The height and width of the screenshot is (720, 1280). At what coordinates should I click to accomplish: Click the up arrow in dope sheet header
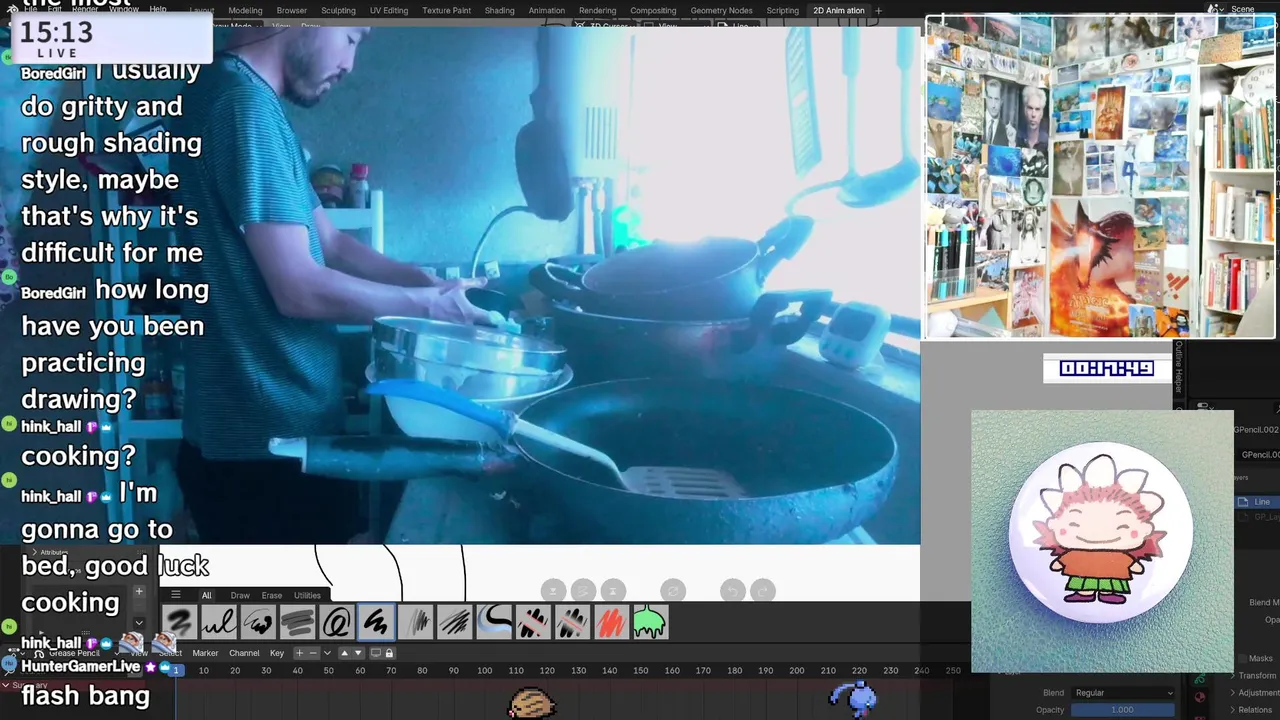tap(344, 653)
